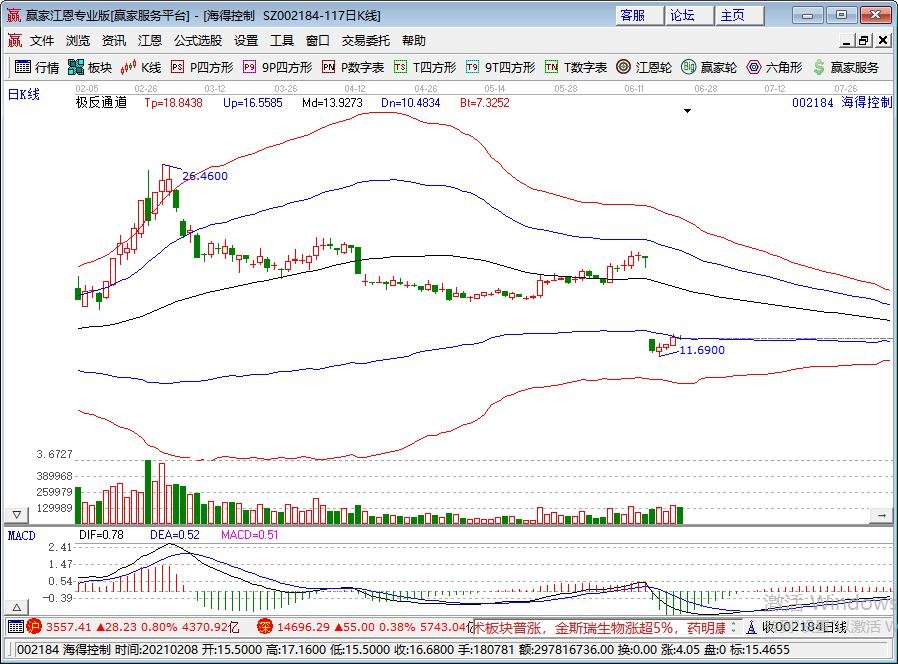The image size is (898, 664).
Task: Open the 板块 sector icon
Action: pos(76,67)
